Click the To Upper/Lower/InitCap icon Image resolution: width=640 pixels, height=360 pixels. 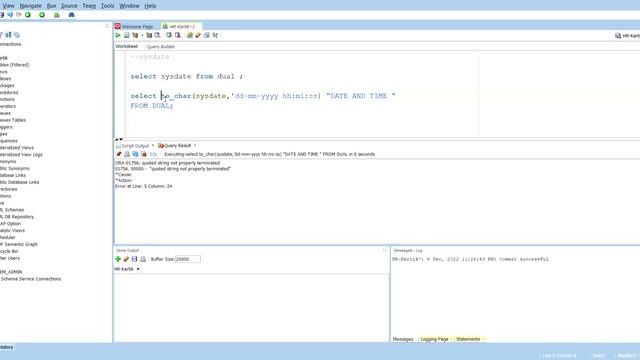coord(215,36)
